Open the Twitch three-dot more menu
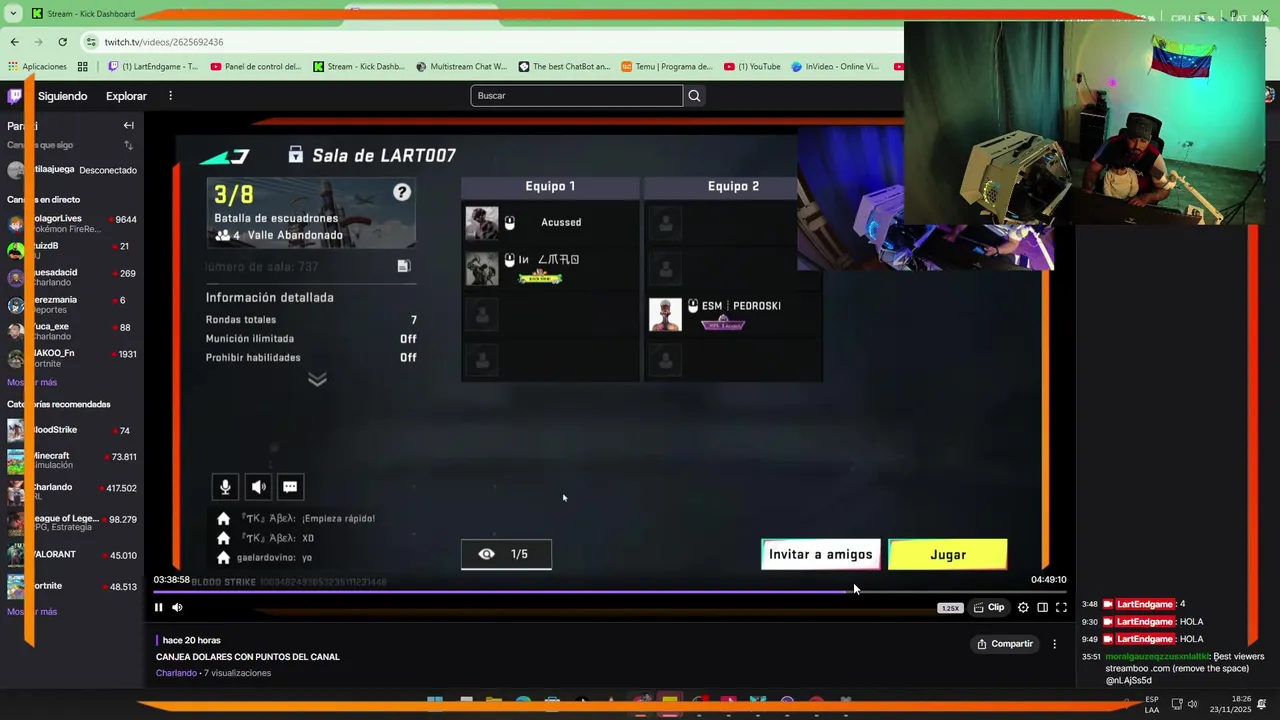The height and width of the screenshot is (720, 1280). click(x=170, y=96)
